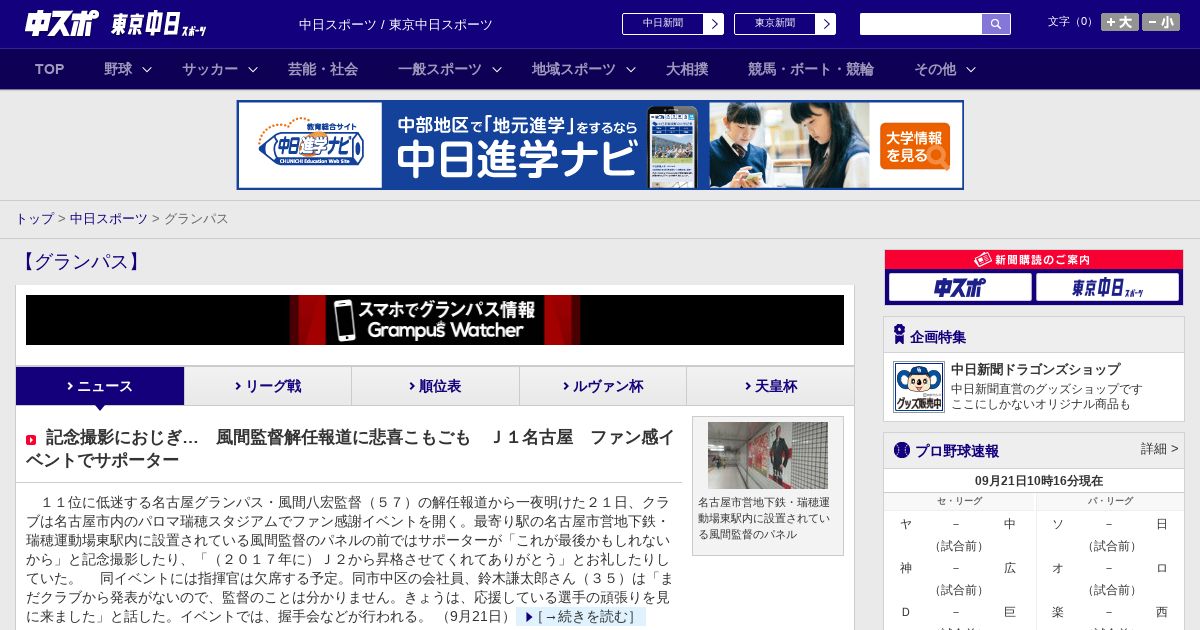
Task: Follow the 中日スポーツ breadcrumb link
Action: tap(109, 218)
